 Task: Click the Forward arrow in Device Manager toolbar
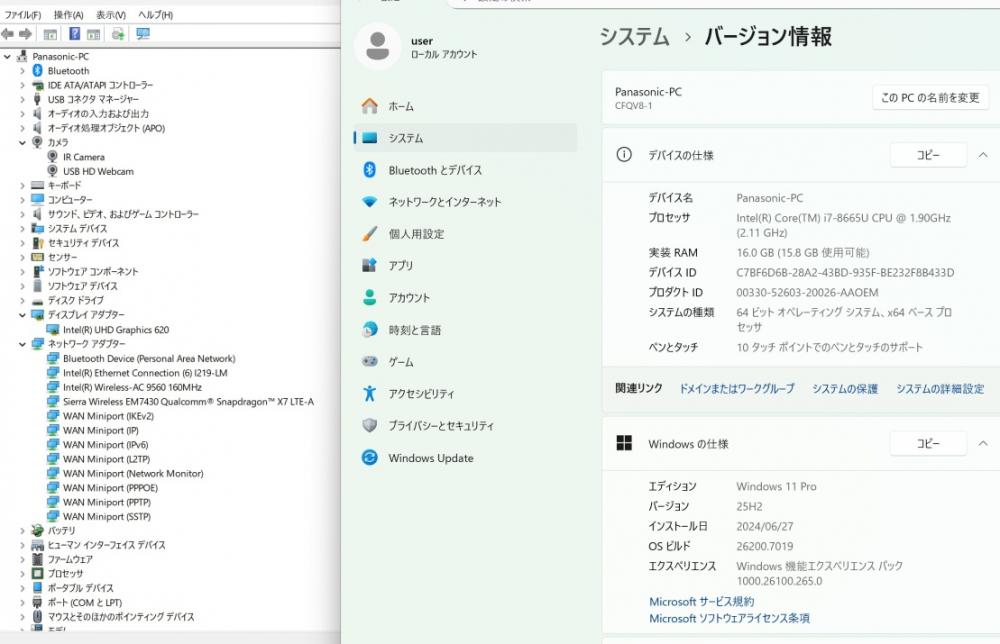(26, 34)
